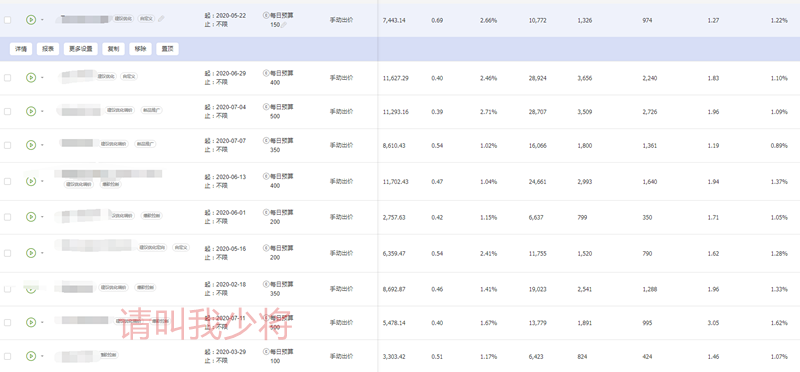This screenshot has width=800, height=372.
Task: Tick the checkbox of the 2020-05-22 campaign
Action: click(x=7, y=20)
